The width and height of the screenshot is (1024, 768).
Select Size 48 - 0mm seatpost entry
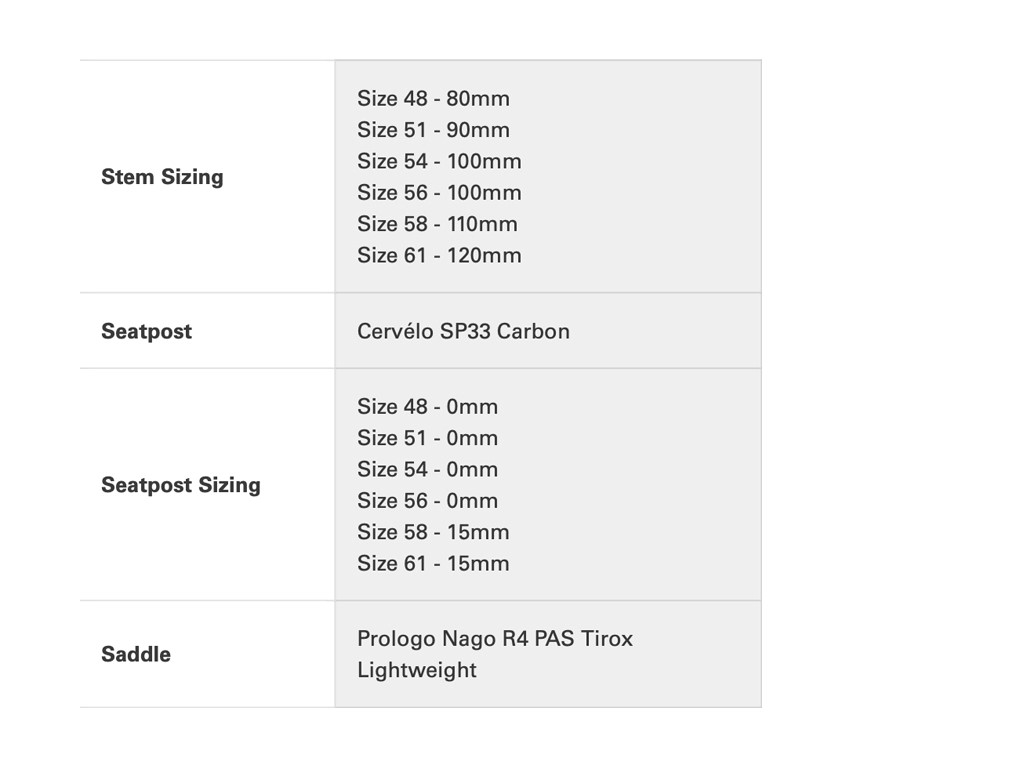click(x=427, y=407)
